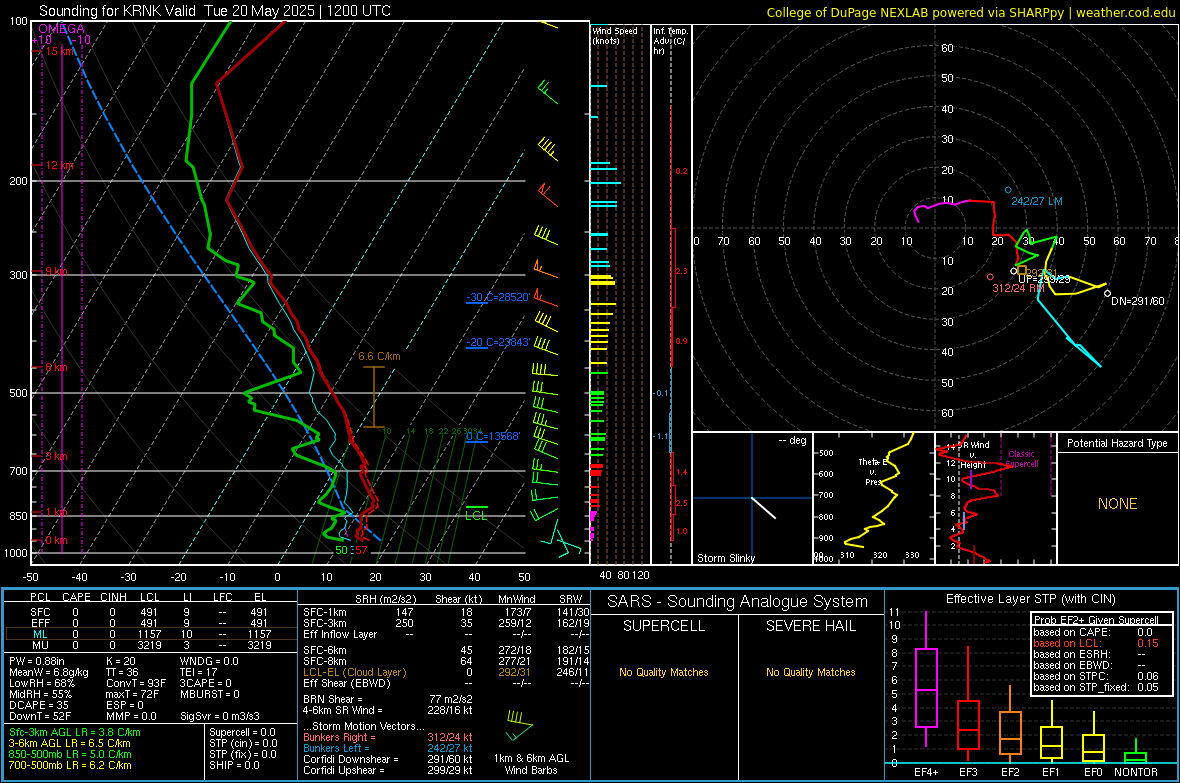This screenshot has height=783, width=1180.
Task: Click the red 'Bunkers Right =' label
Action: point(339,737)
